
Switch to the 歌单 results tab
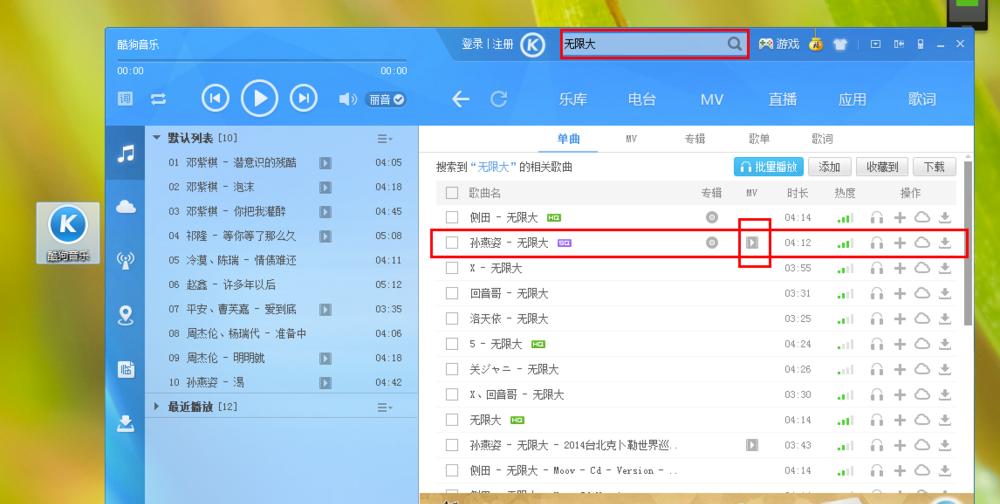coord(759,138)
